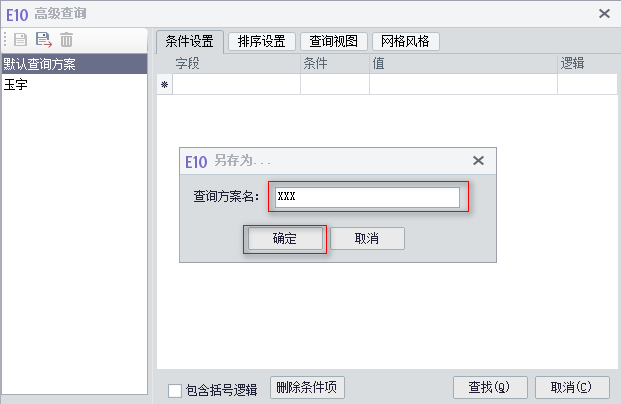Viewport: 621px width, 404px height.
Task: Click the trash delete scheme icon
Action: coord(67,40)
